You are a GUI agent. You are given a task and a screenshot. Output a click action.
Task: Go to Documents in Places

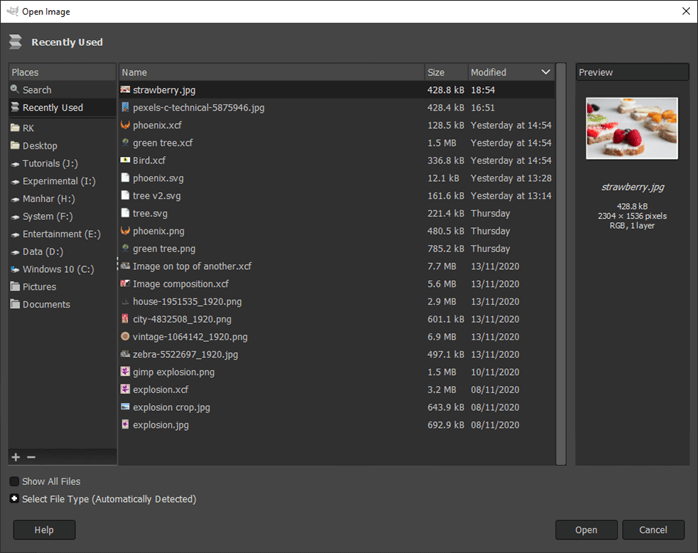point(62,305)
